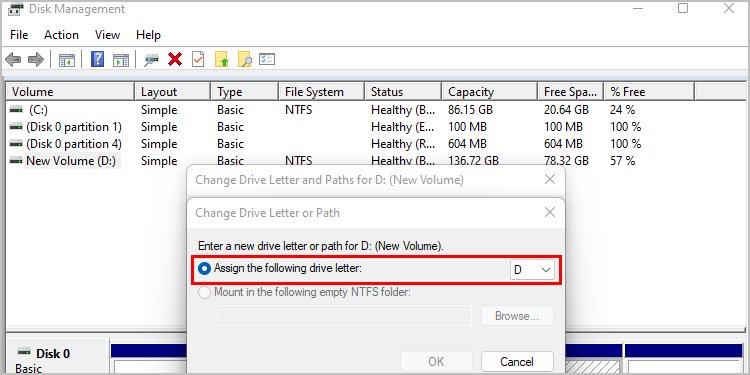Click the drive icon beside (C:)
The width and height of the screenshot is (750, 375).
(x=16, y=110)
